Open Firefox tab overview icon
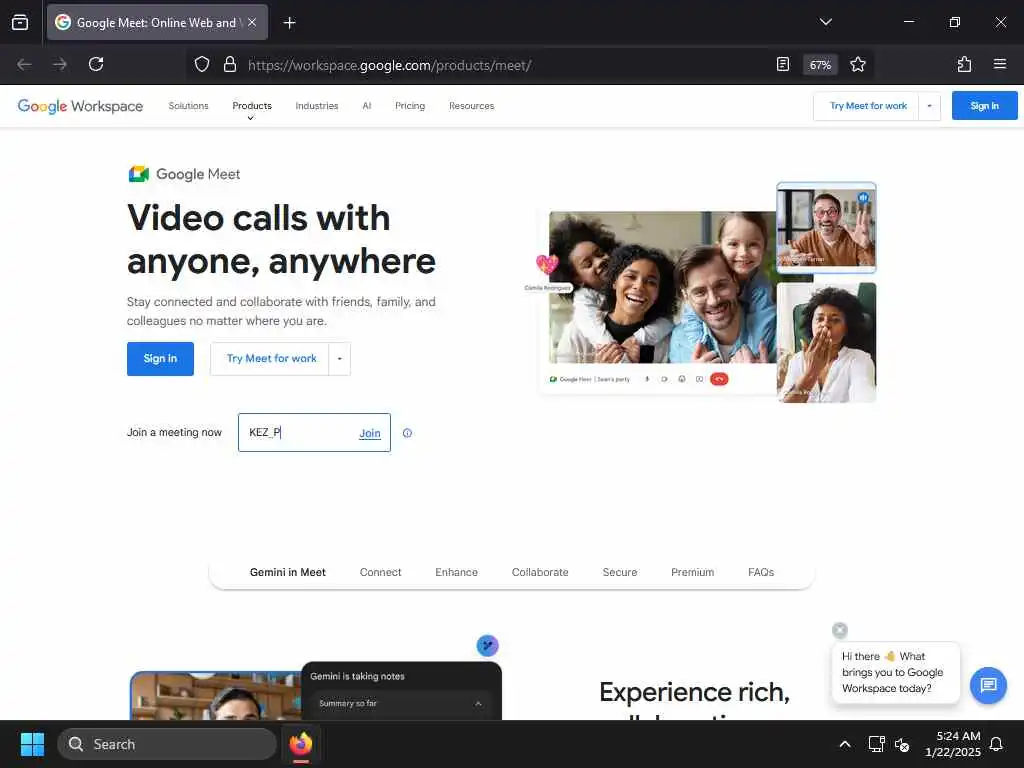 click(20, 22)
